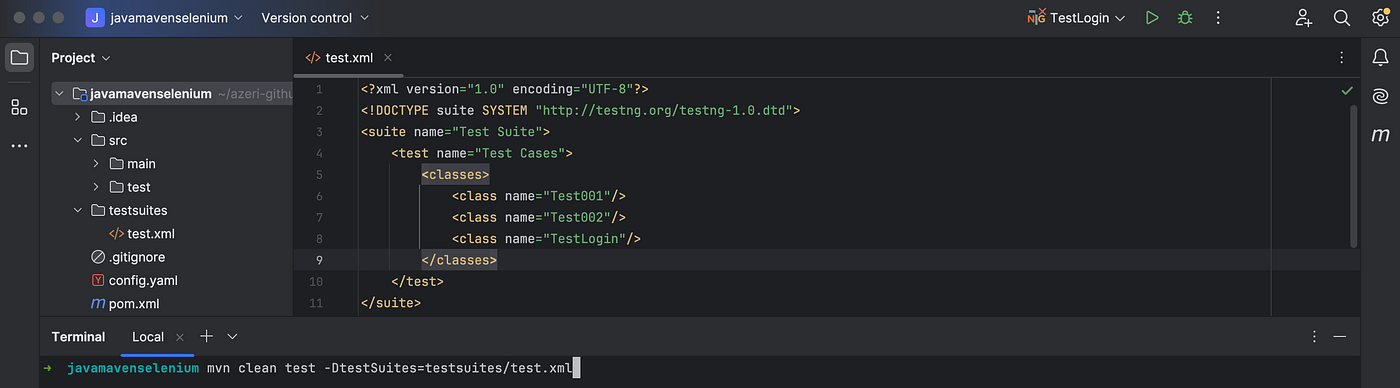Open the Project tool window folder icon

click(x=19, y=57)
